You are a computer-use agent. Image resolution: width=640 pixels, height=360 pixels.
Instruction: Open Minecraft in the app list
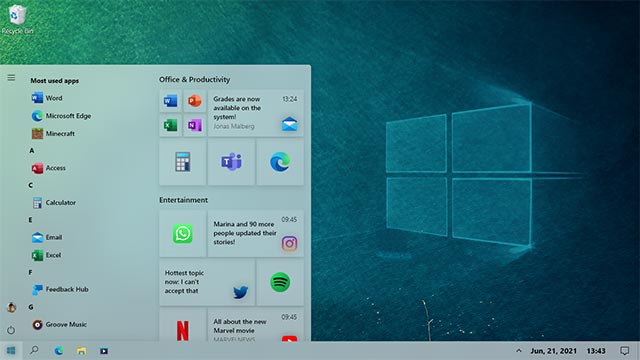point(53,133)
